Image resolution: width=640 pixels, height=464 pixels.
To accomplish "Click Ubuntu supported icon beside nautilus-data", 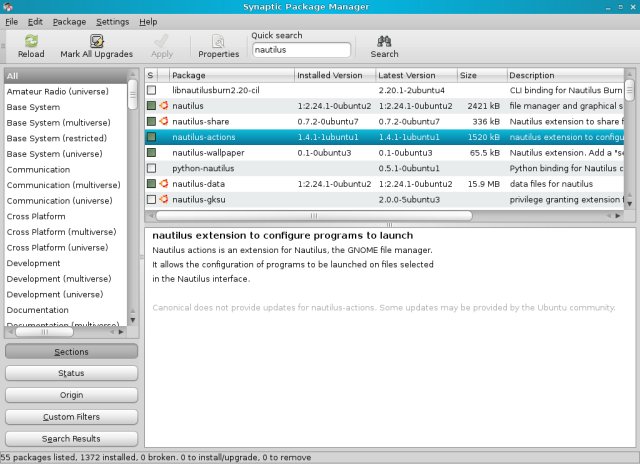I will tap(164, 184).
